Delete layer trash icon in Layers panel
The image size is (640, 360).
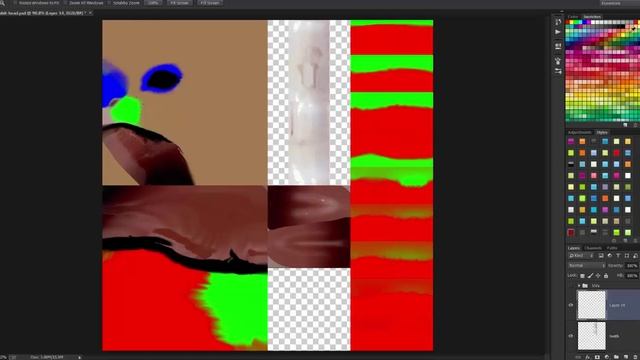[x=635, y=357]
